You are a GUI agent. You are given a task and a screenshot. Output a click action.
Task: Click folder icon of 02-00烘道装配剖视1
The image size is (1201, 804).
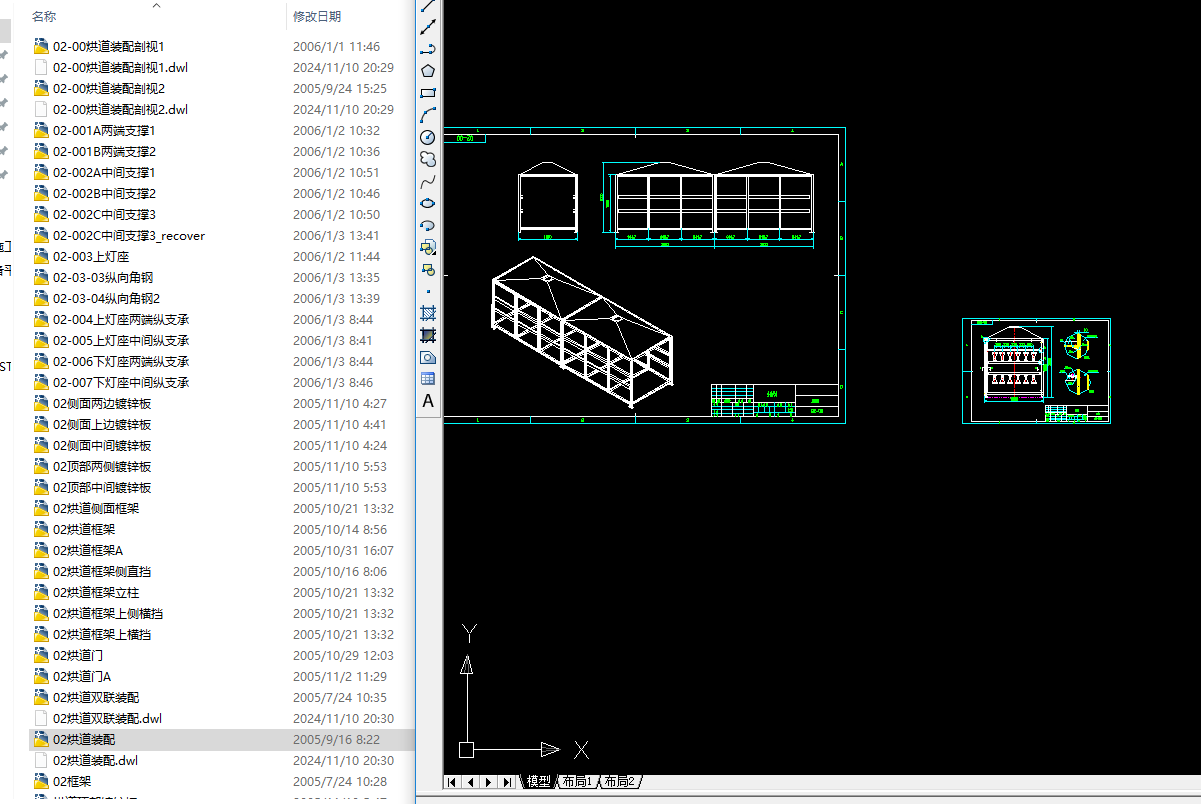coord(41,46)
